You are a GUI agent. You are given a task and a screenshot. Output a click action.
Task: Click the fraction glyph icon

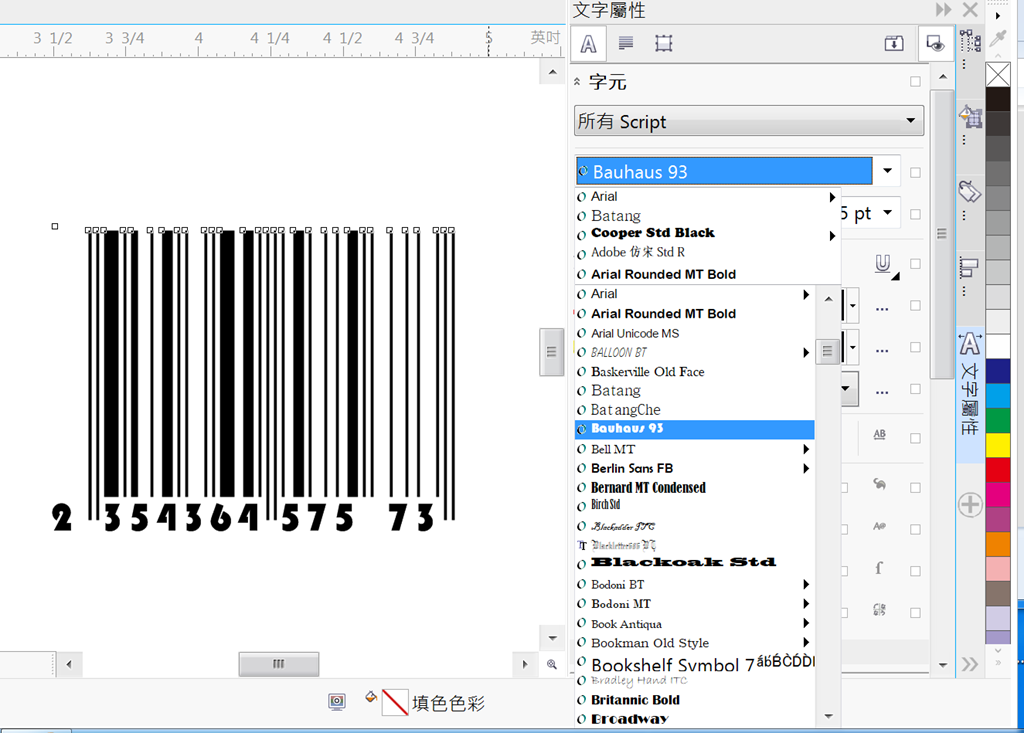[880, 610]
